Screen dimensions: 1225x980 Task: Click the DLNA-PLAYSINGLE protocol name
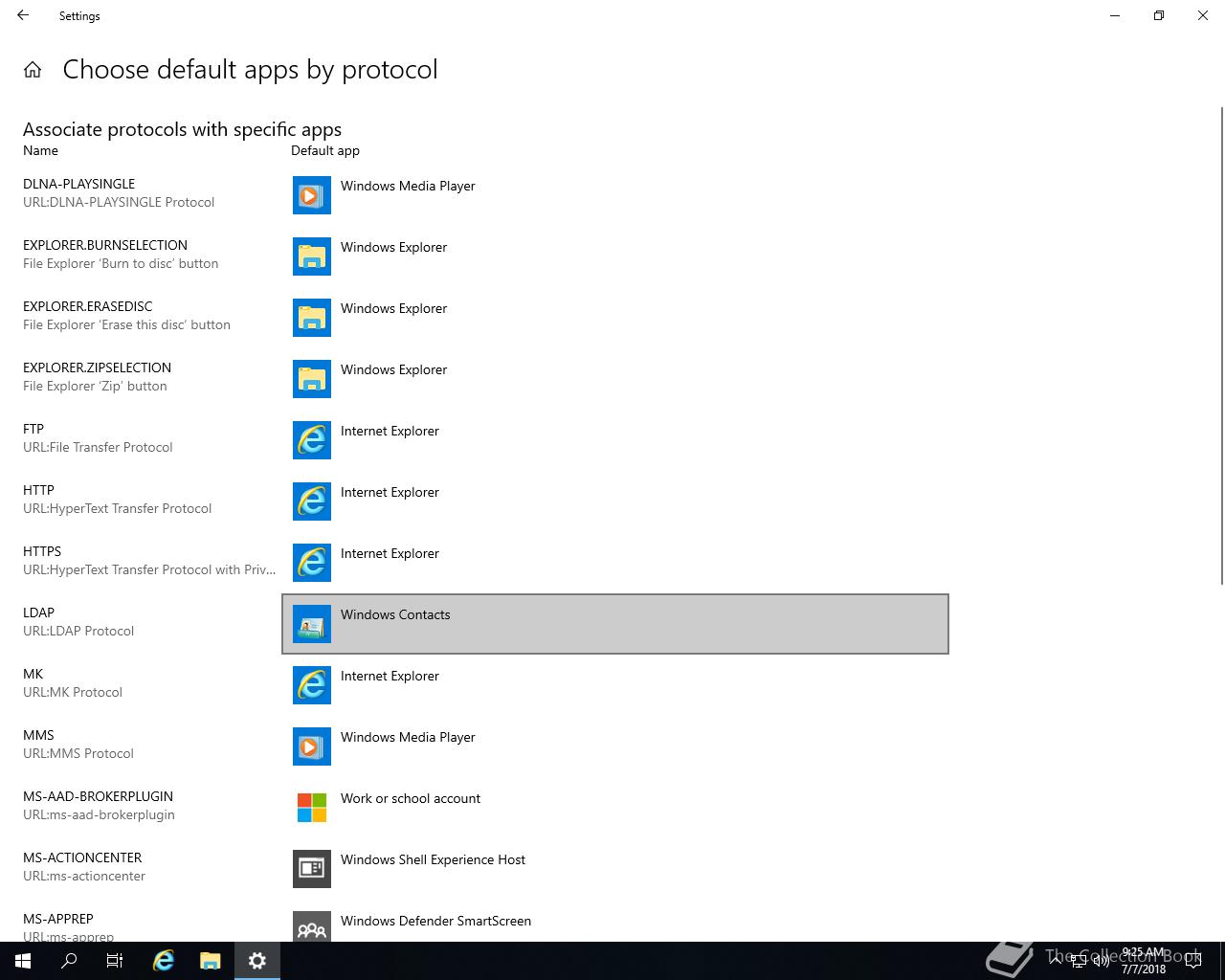click(78, 184)
